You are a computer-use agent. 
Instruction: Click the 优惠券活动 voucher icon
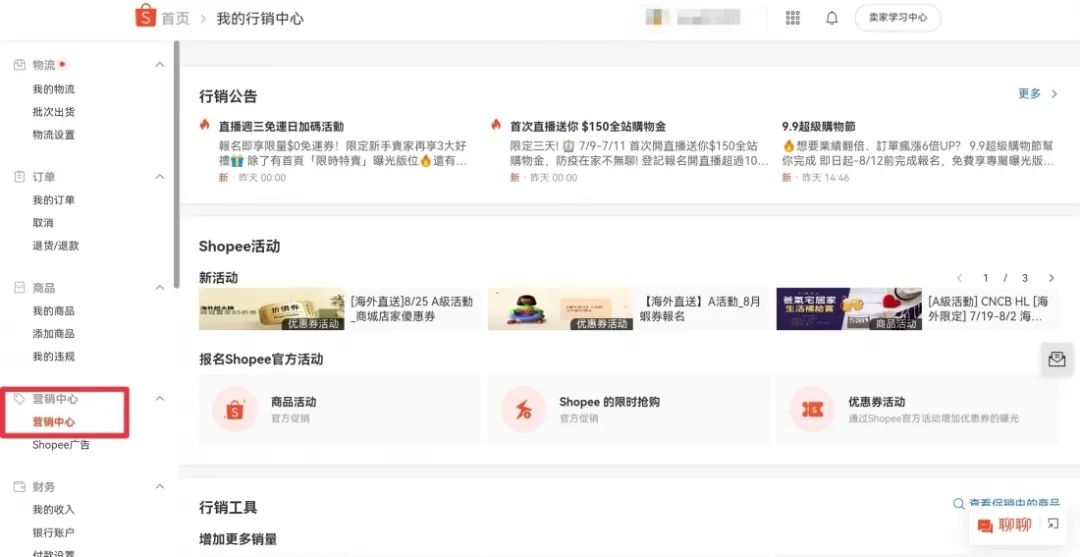coord(812,410)
